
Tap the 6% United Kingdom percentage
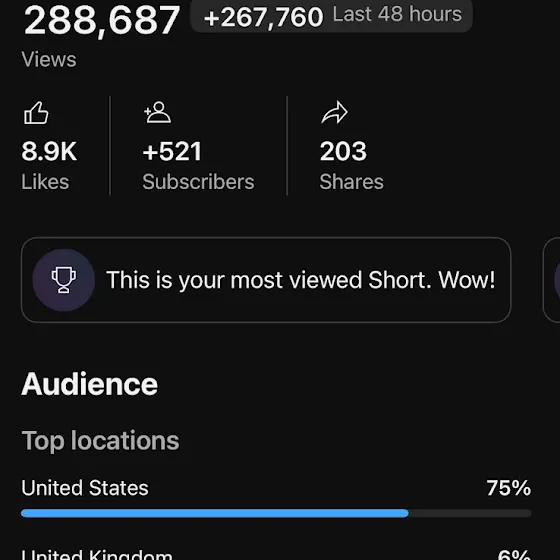pos(514,555)
